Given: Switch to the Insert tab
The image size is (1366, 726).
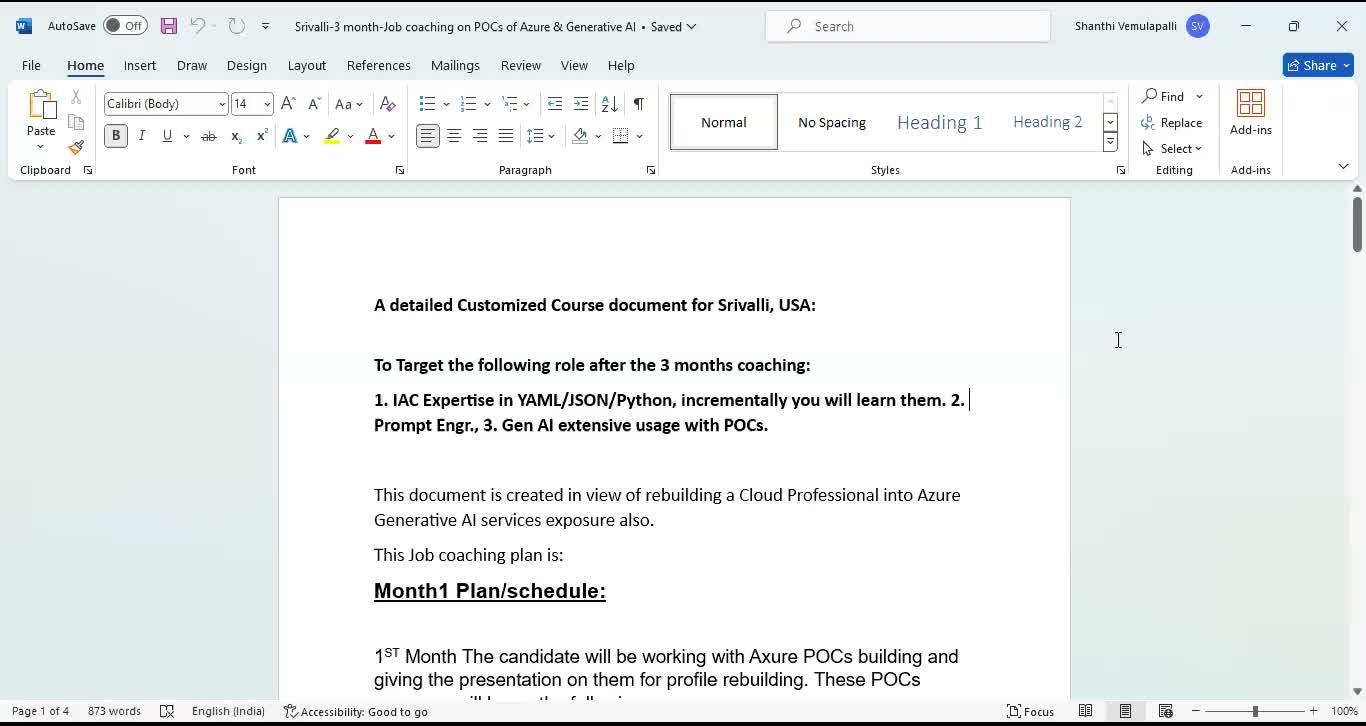Looking at the screenshot, I should (140, 65).
